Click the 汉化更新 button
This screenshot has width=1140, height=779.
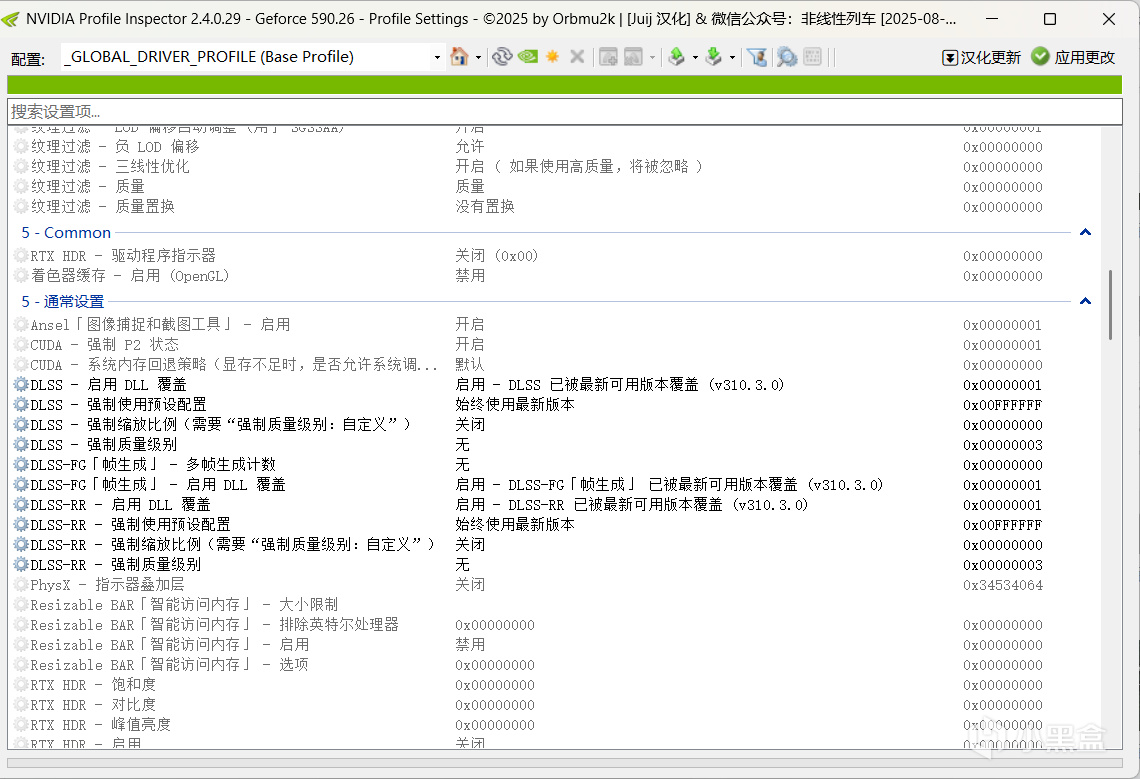[982, 57]
